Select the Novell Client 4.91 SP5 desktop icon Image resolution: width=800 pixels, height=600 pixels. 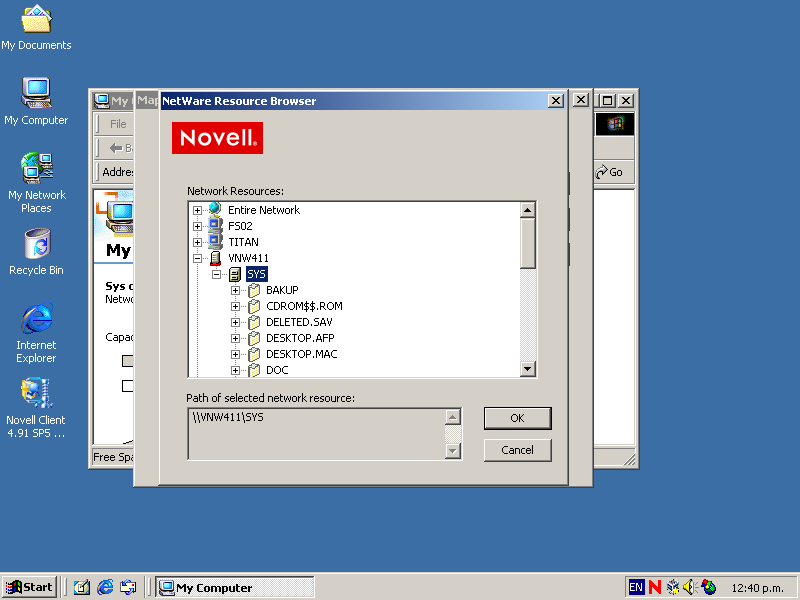click(x=36, y=408)
